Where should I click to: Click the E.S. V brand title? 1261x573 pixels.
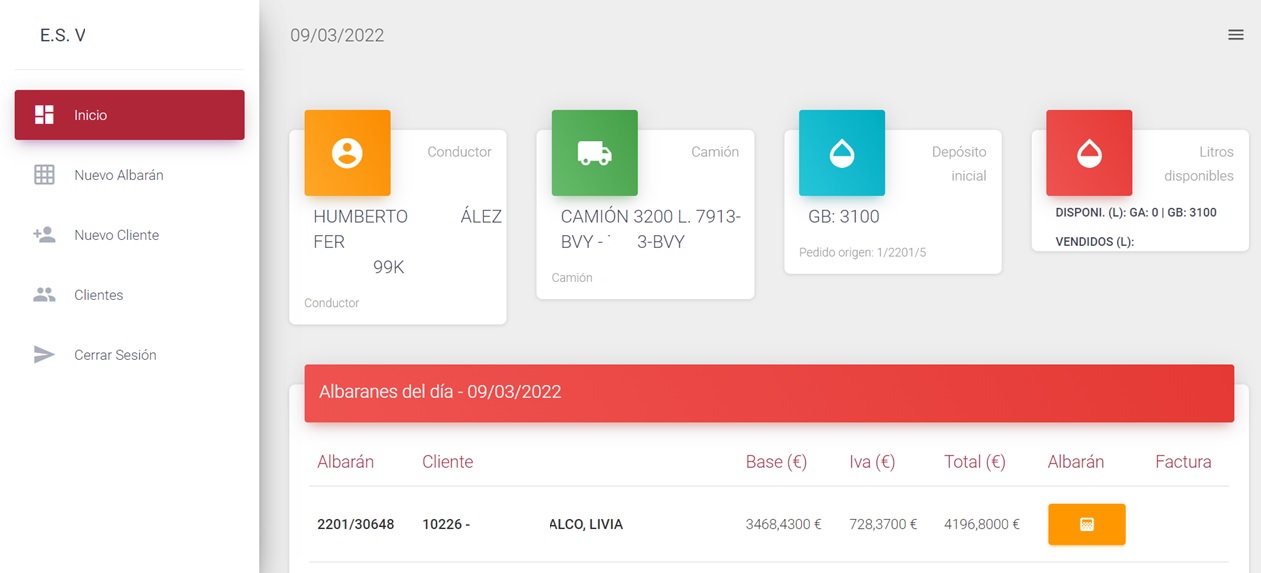(x=63, y=35)
